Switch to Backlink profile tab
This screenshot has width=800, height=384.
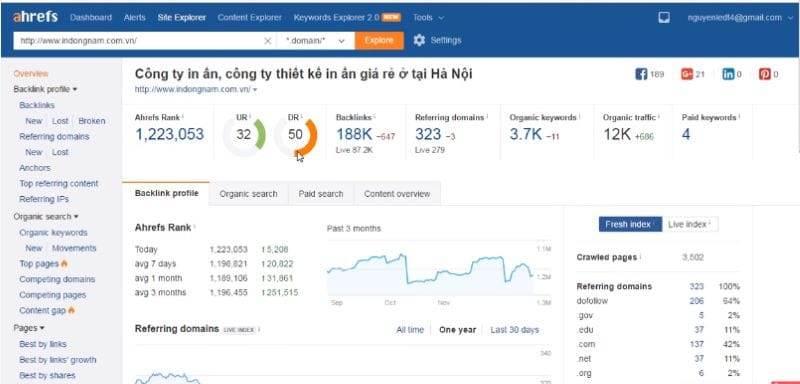pyautogui.click(x=166, y=193)
